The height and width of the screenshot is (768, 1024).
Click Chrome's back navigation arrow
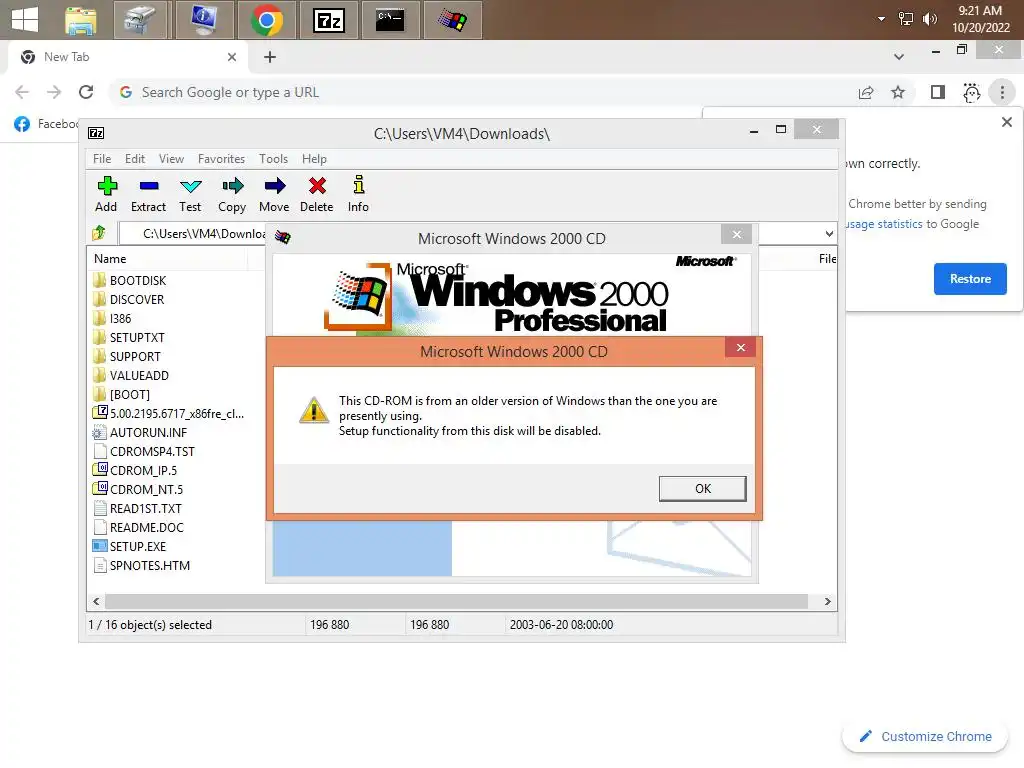coord(22,92)
